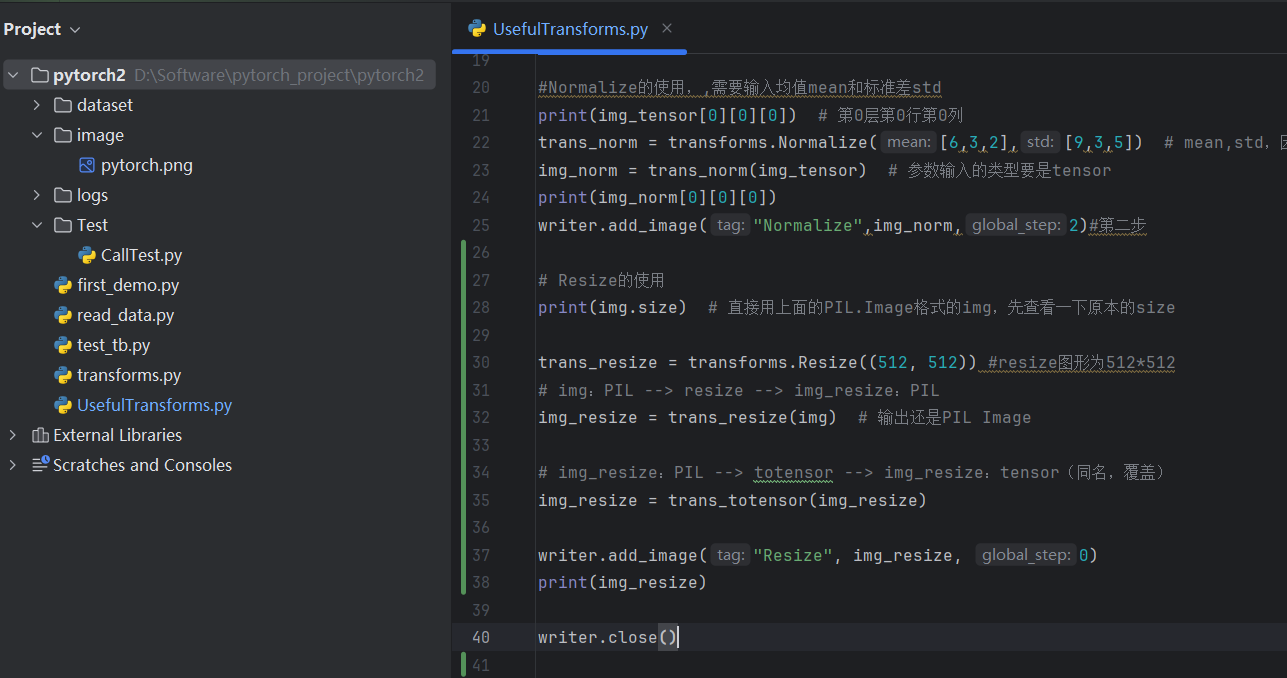The height and width of the screenshot is (678, 1287).
Task: Click the logs folder icon
Action: 64,195
